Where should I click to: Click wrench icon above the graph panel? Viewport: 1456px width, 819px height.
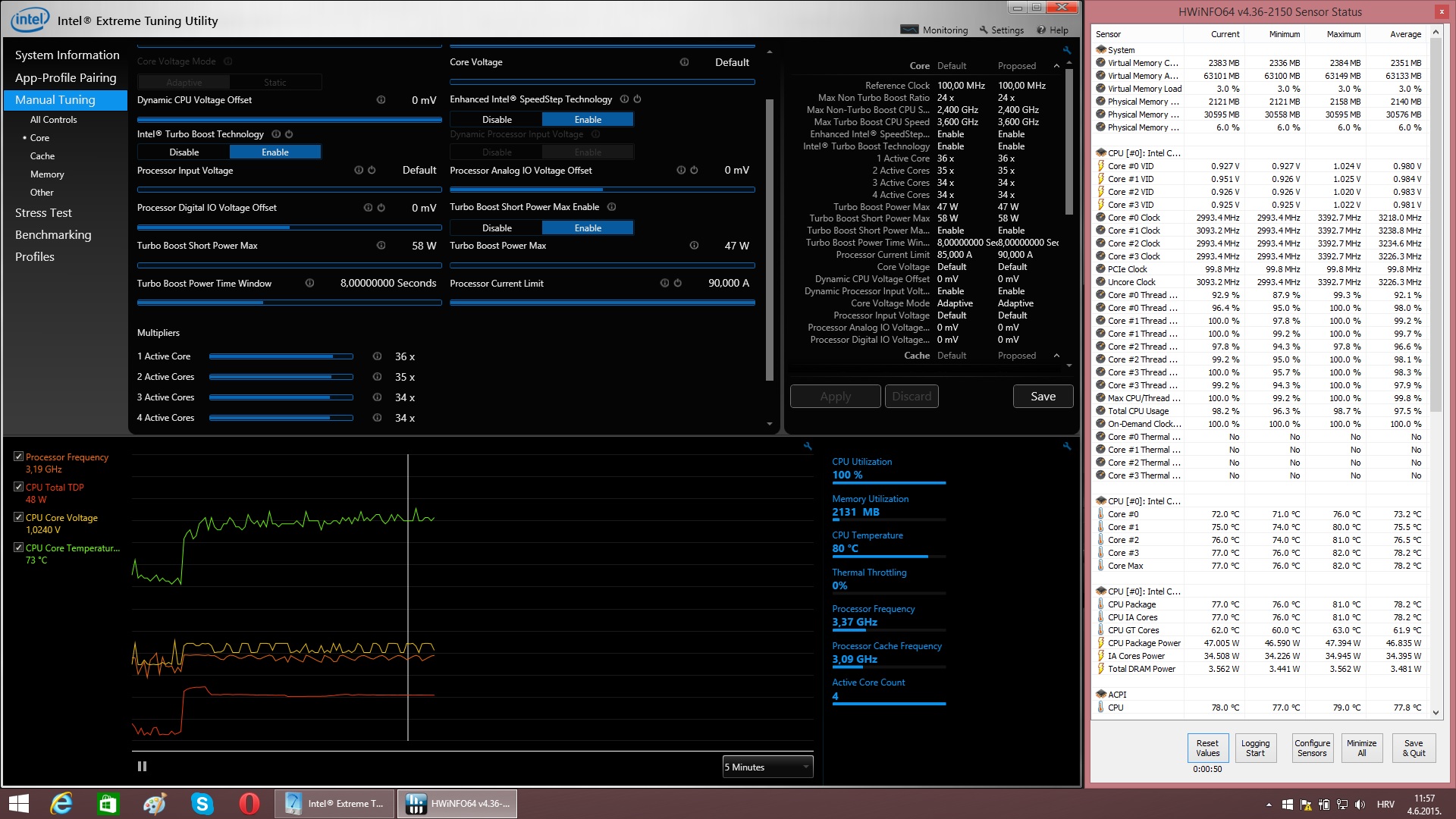pyautogui.click(x=808, y=447)
